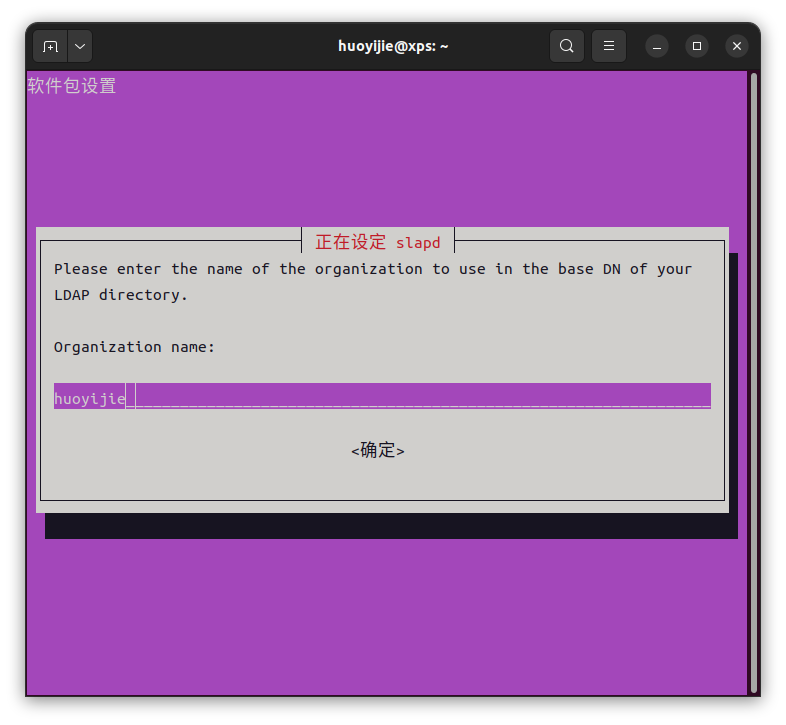Click the empty purple area above the dialog
The image size is (786, 725).
pos(385,160)
